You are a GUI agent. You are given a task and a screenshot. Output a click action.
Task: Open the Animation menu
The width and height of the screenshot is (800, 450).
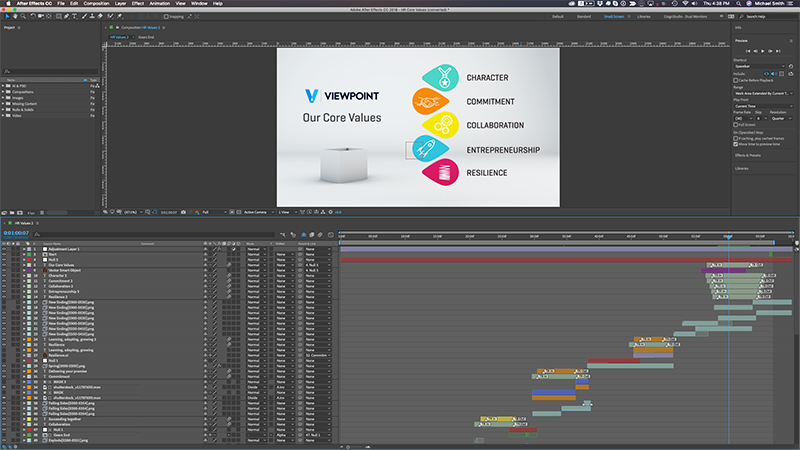tap(159, 3)
